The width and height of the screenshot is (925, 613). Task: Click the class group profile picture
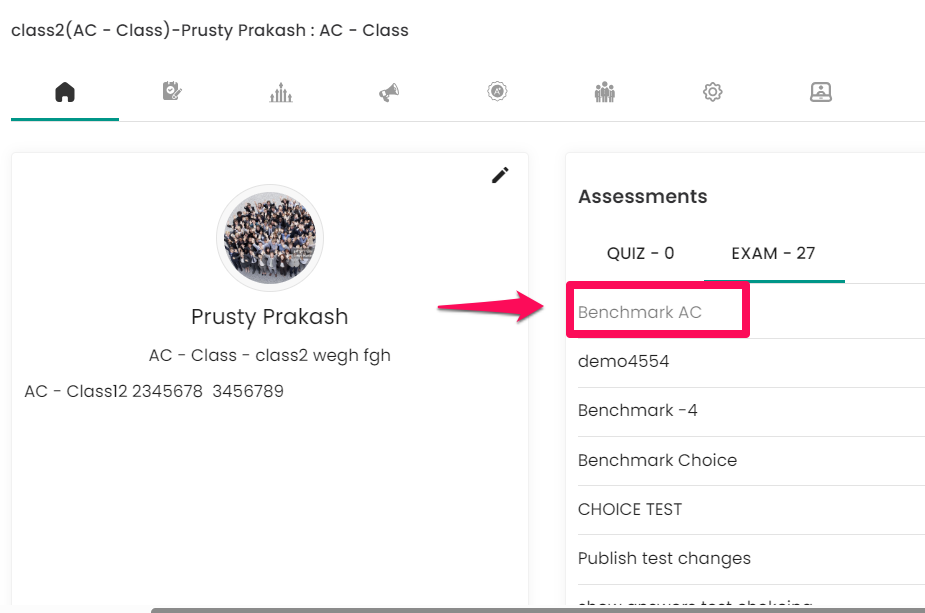pos(270,238)
